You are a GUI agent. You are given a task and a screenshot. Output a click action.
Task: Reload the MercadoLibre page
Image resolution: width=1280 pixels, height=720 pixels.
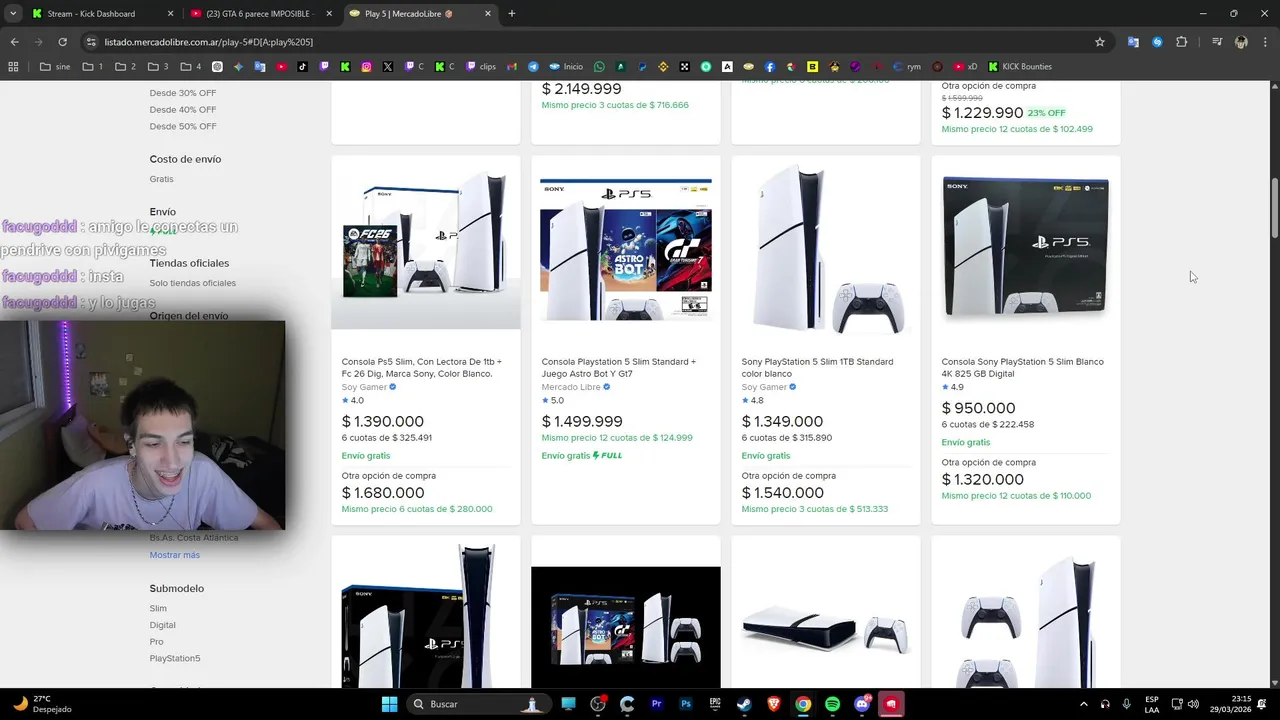pos(62,42)
